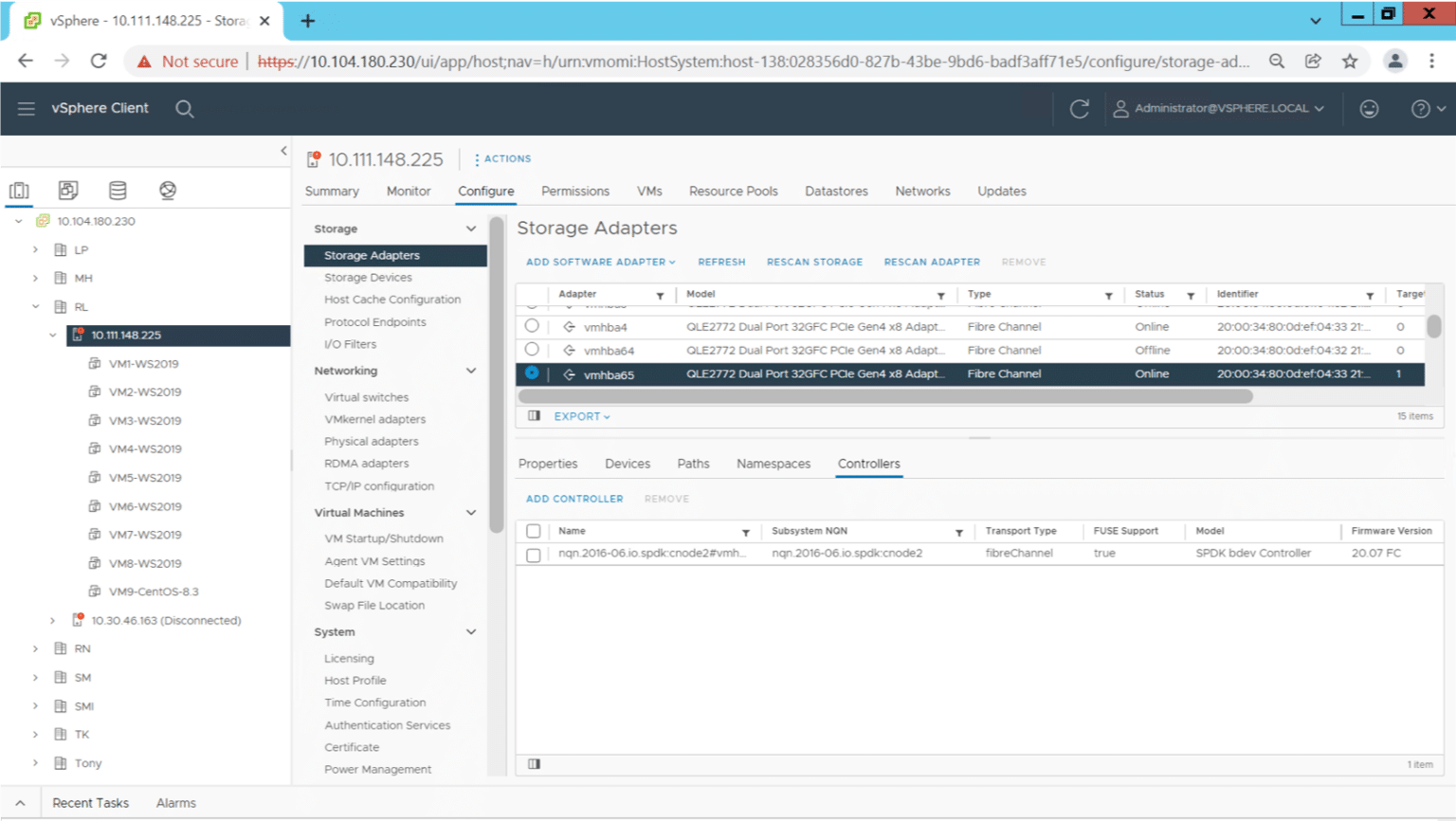Filter the Model column of adapters
Viewport: 1456px width, 821px height.
click(x=941, y=296)
